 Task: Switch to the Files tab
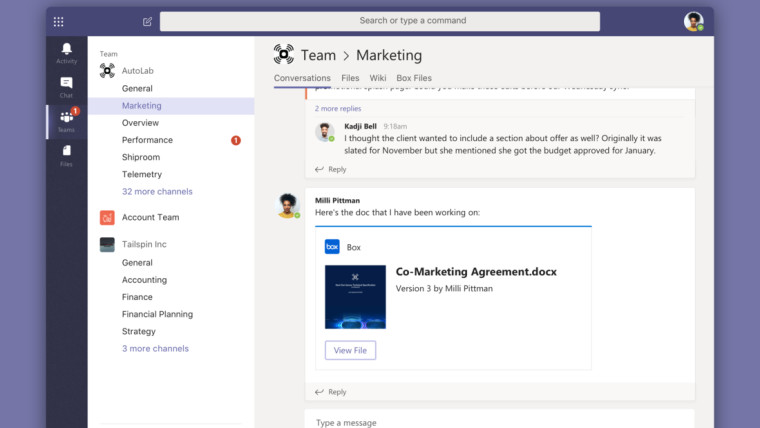pos(350,78)
